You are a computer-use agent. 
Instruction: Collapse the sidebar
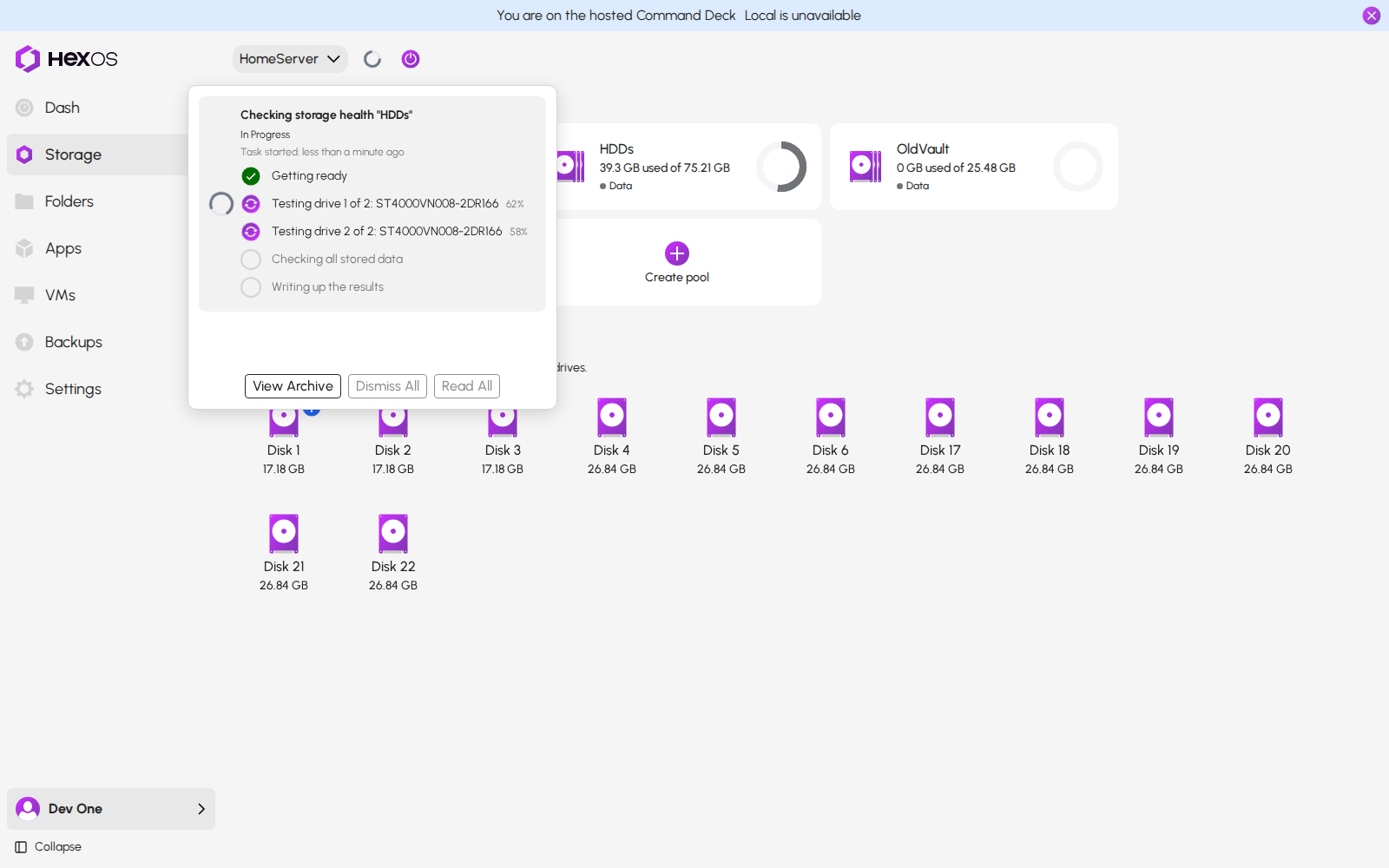49,847
